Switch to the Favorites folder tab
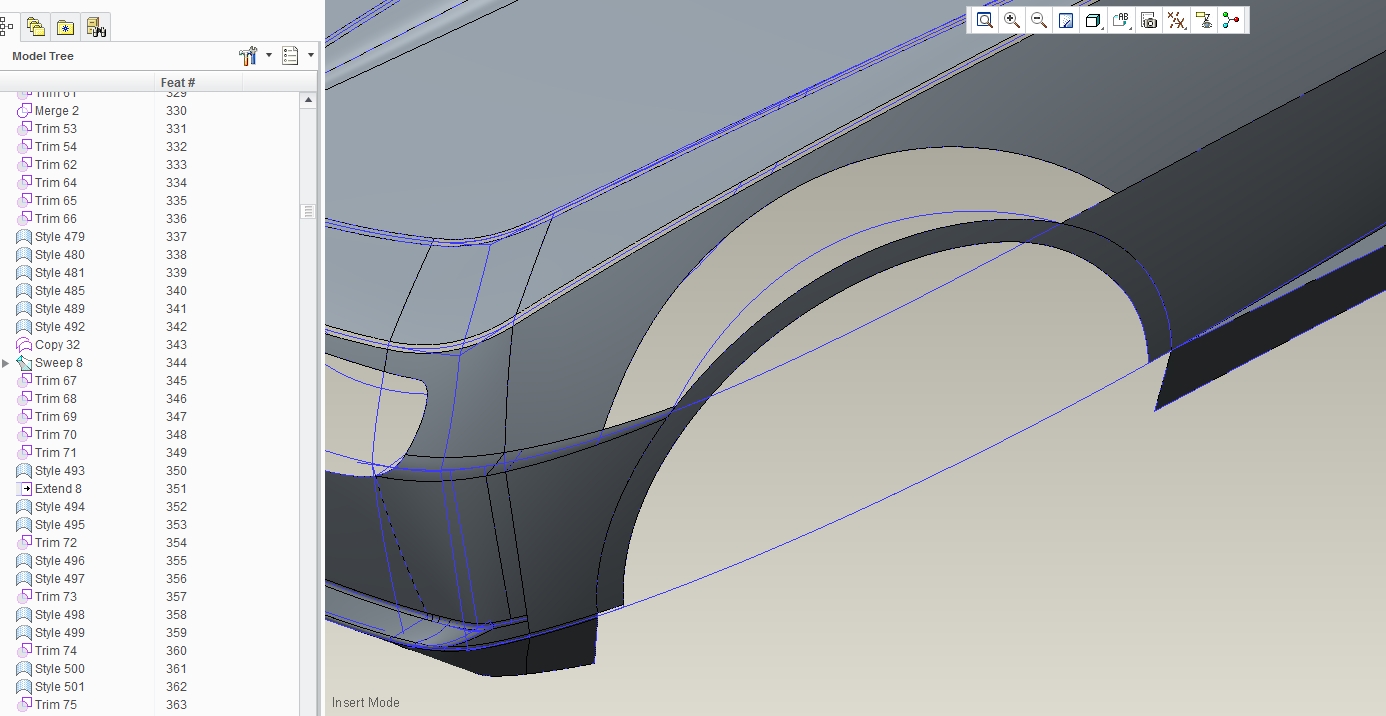The image size is (1386, 716). [66, 27]
